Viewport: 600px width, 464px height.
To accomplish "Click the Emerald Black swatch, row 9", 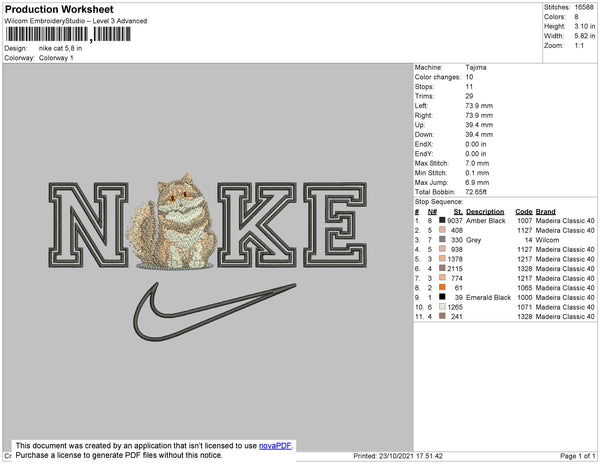I will click(x=442, y=297).
